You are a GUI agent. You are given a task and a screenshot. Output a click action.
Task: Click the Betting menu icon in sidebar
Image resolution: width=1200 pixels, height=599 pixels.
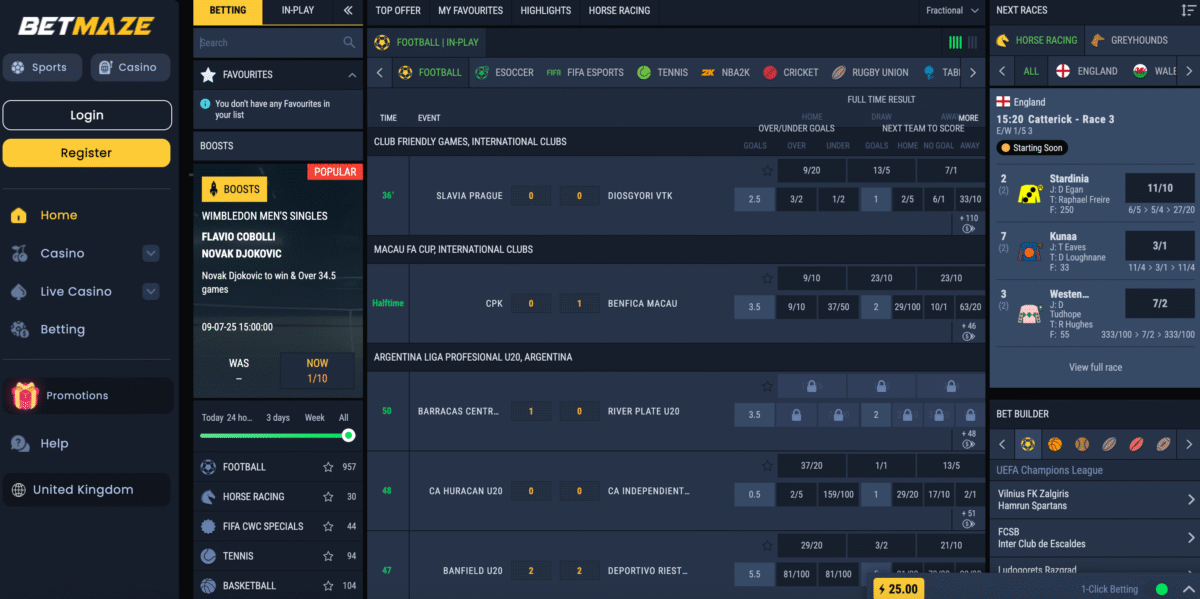(x=19, y=330)
